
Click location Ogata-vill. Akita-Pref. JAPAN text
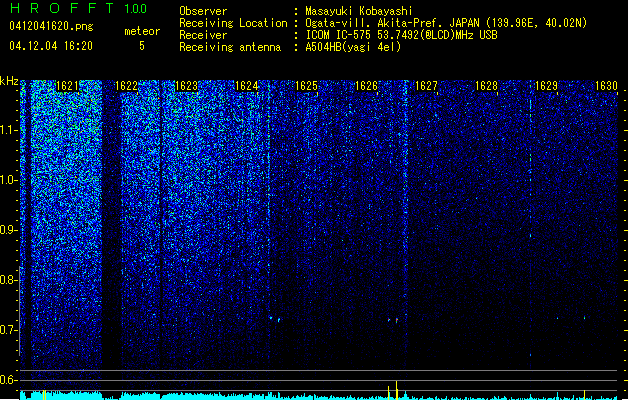[394, 23]
